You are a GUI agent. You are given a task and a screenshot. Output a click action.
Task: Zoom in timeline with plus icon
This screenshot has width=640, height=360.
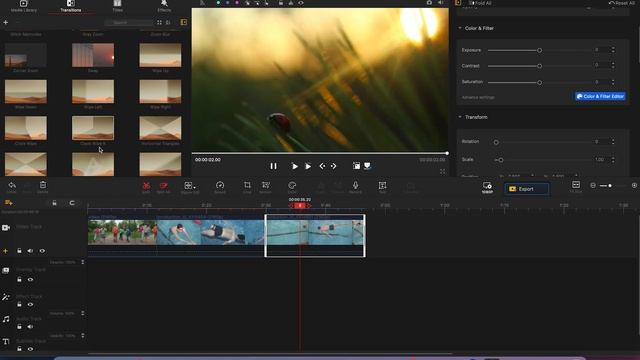tap(634, 186)
